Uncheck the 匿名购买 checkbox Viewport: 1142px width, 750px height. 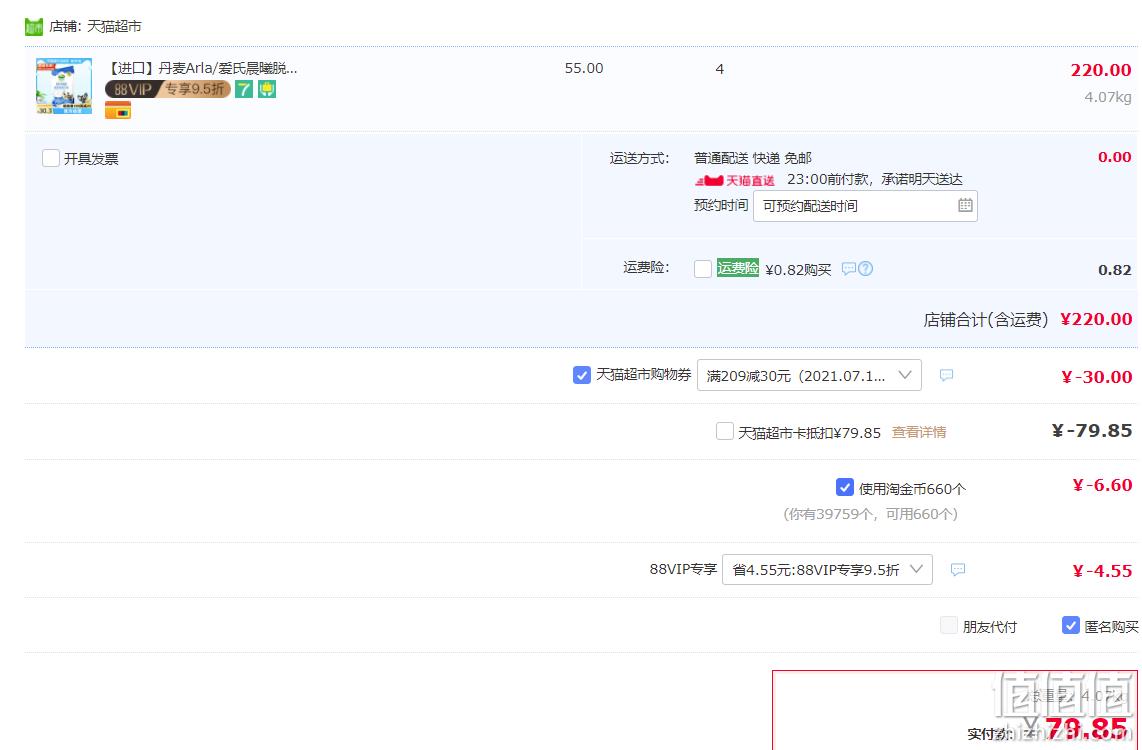[1071, 625]
